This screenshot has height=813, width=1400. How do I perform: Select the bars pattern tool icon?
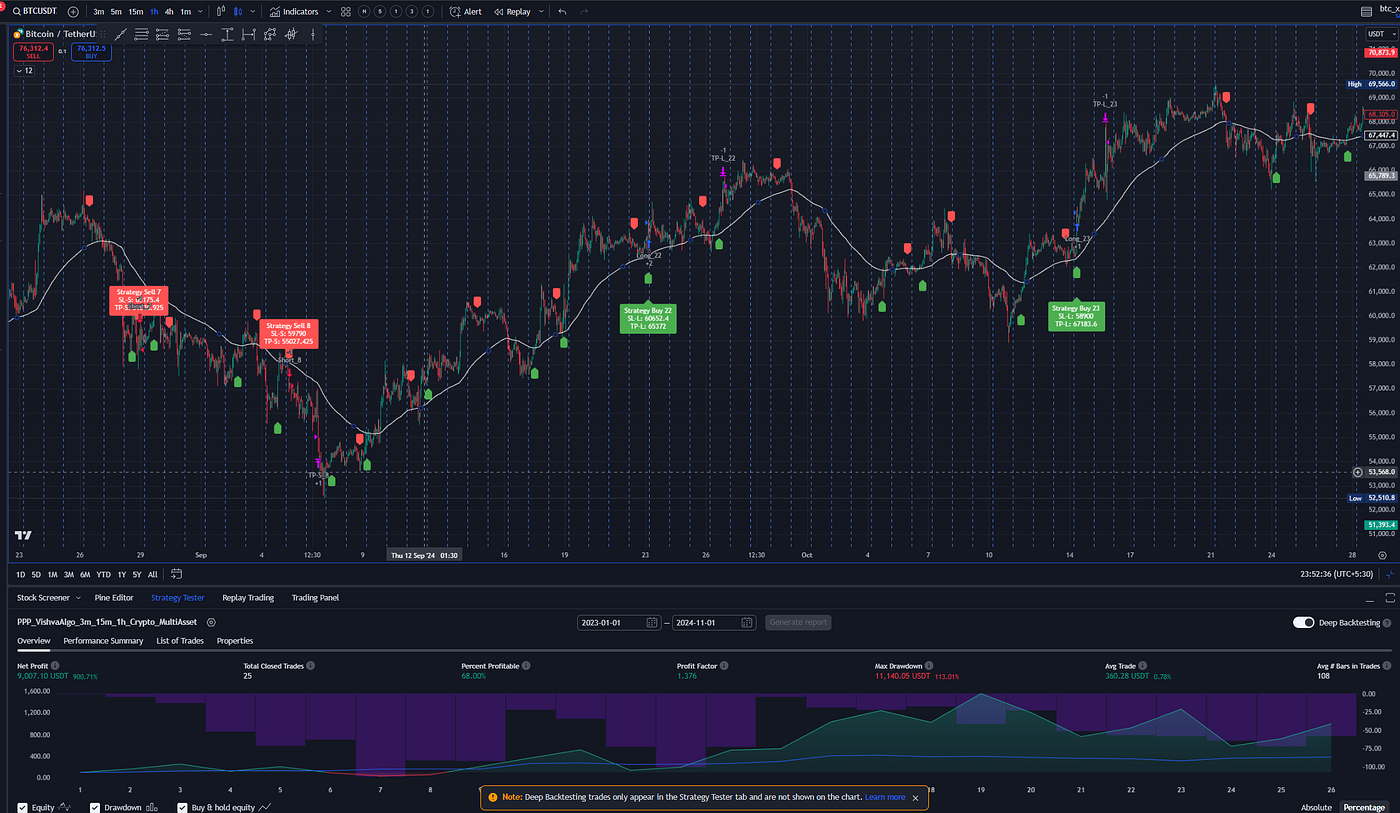click(x=291, y=34)
